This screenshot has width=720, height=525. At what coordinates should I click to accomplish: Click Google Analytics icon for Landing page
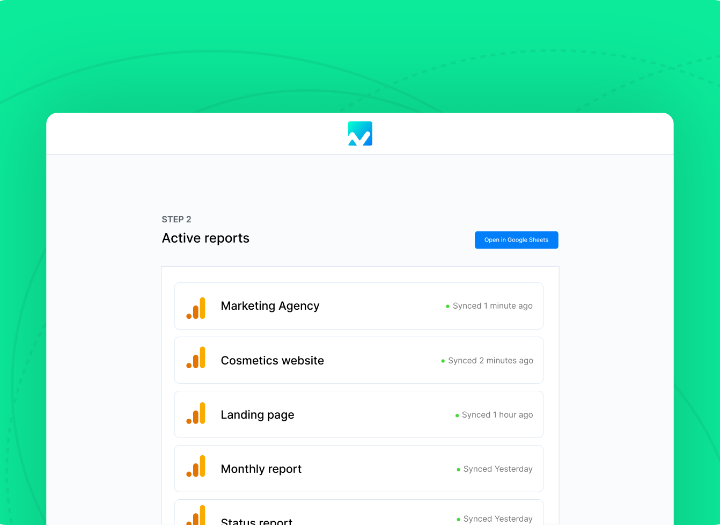pos(196,412)
